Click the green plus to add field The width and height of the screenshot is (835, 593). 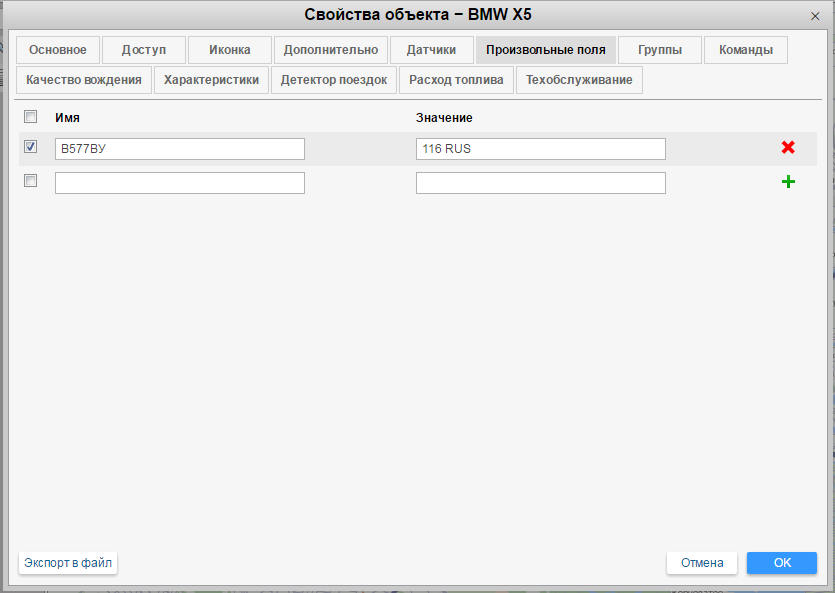(x=788, y=182)
